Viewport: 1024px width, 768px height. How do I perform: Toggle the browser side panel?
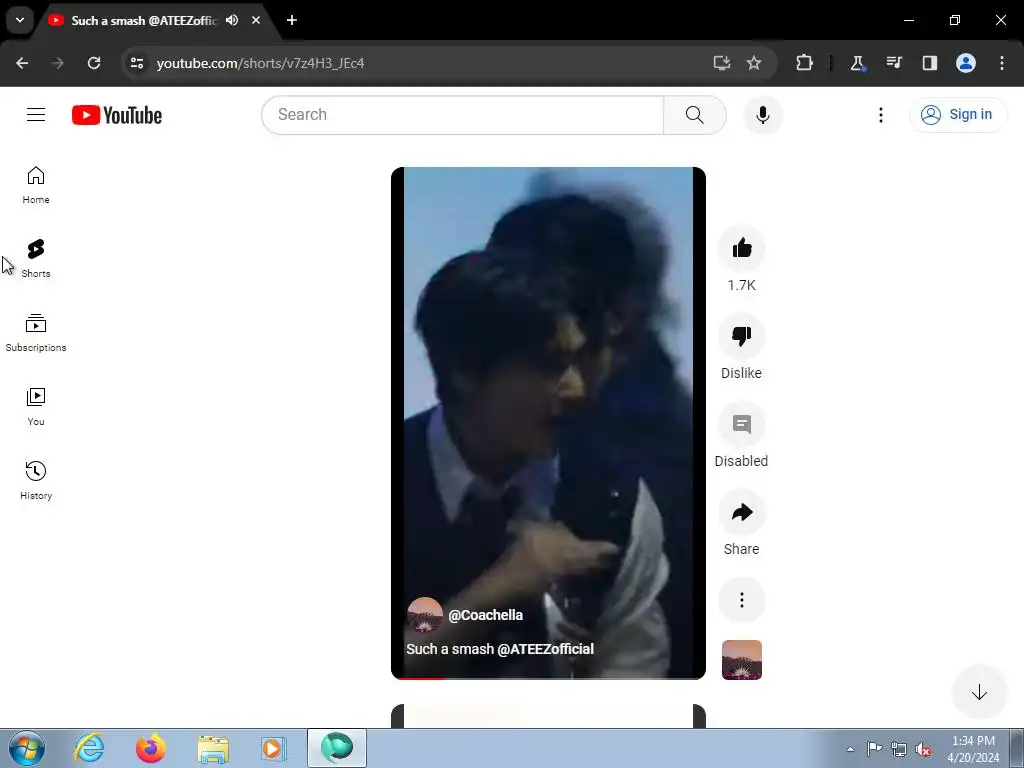[929, 63]
